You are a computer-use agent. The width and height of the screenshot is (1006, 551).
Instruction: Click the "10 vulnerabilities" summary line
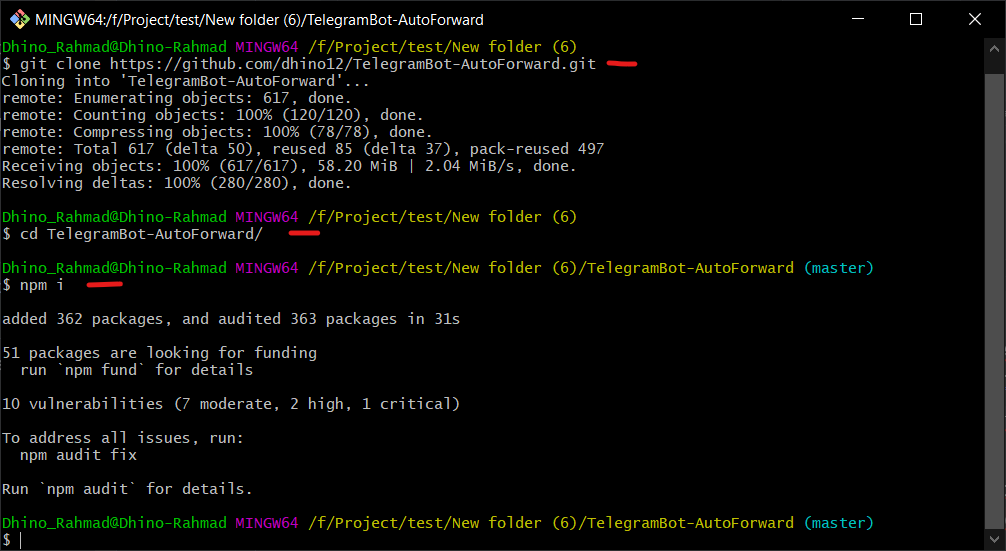pos(231,404)
